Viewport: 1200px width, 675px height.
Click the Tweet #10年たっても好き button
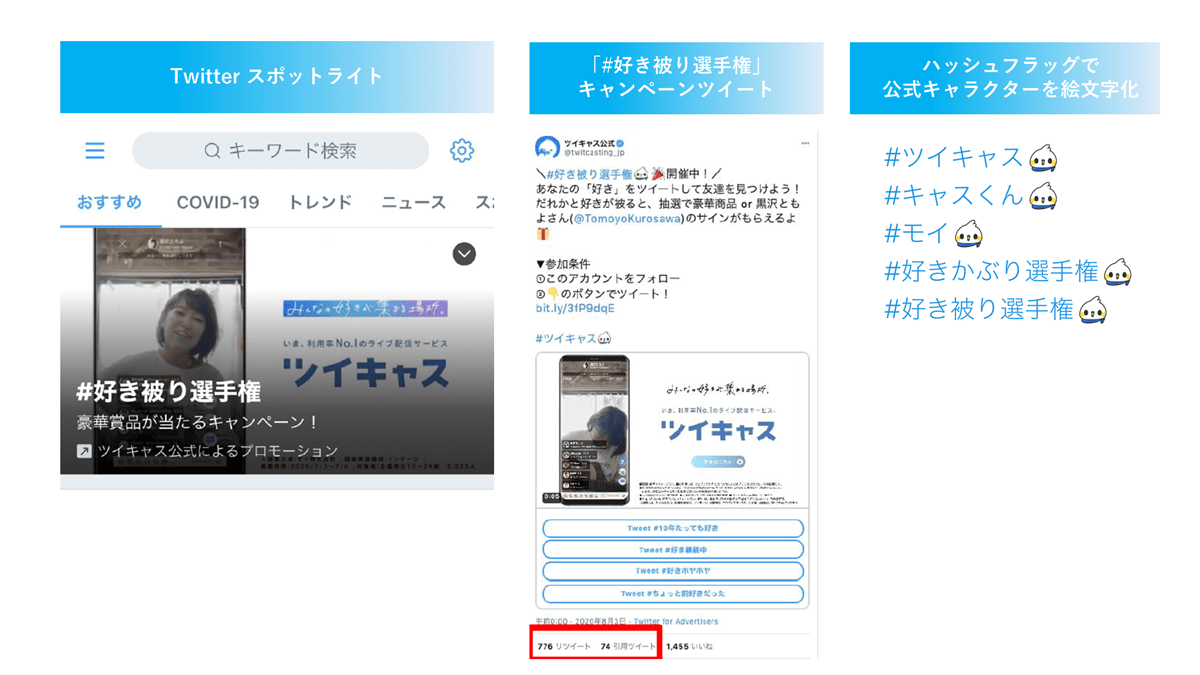click(672, 528)
